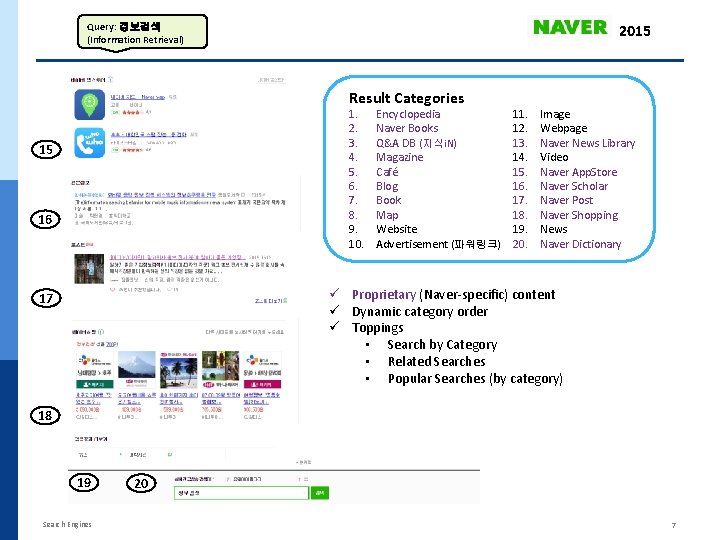The image size is (720, 540).
Task: Click the 'Result Categories' heading
Action: coord(406,98)
